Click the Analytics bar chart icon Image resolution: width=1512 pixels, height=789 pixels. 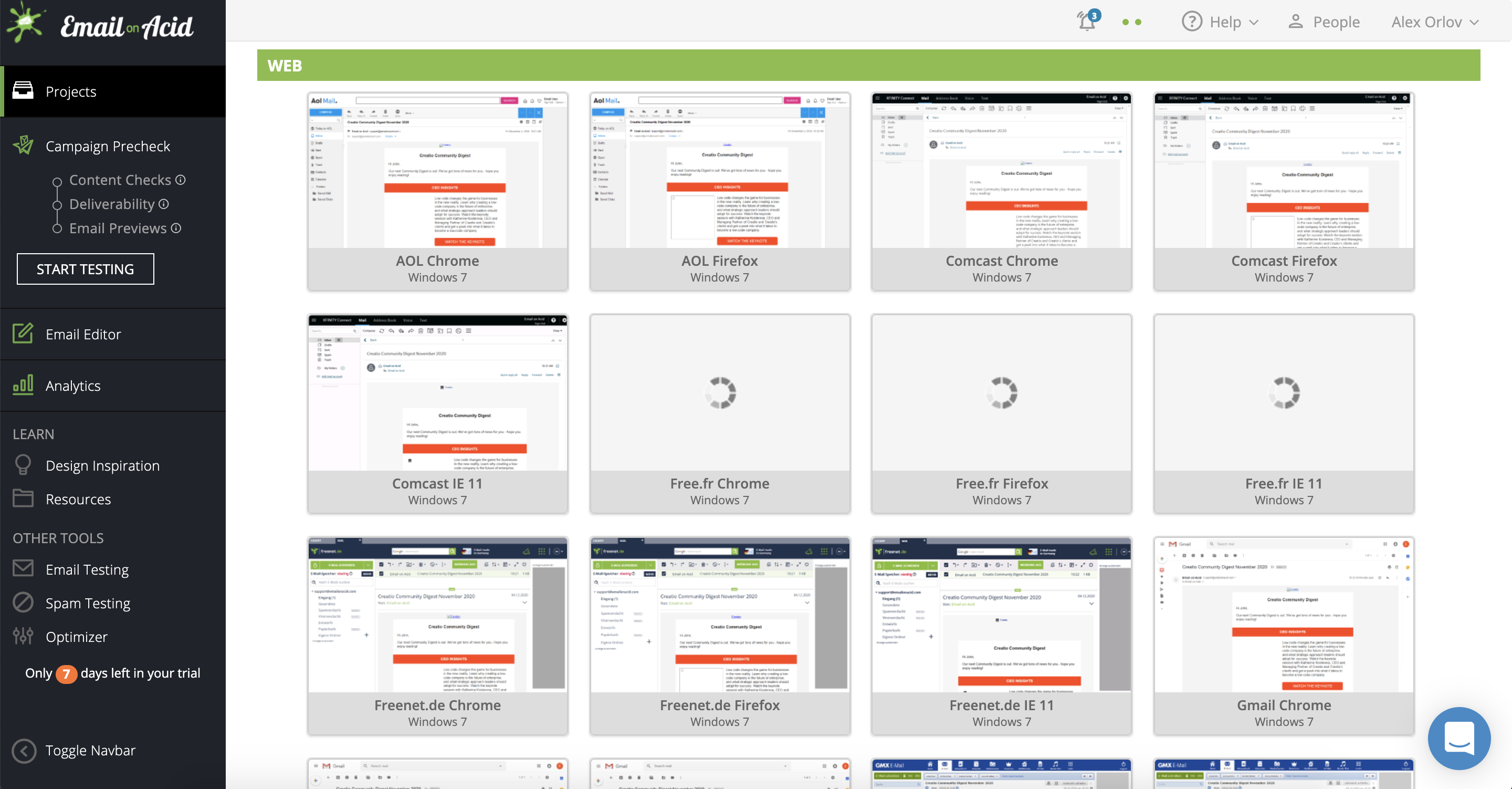coord(23,386)
